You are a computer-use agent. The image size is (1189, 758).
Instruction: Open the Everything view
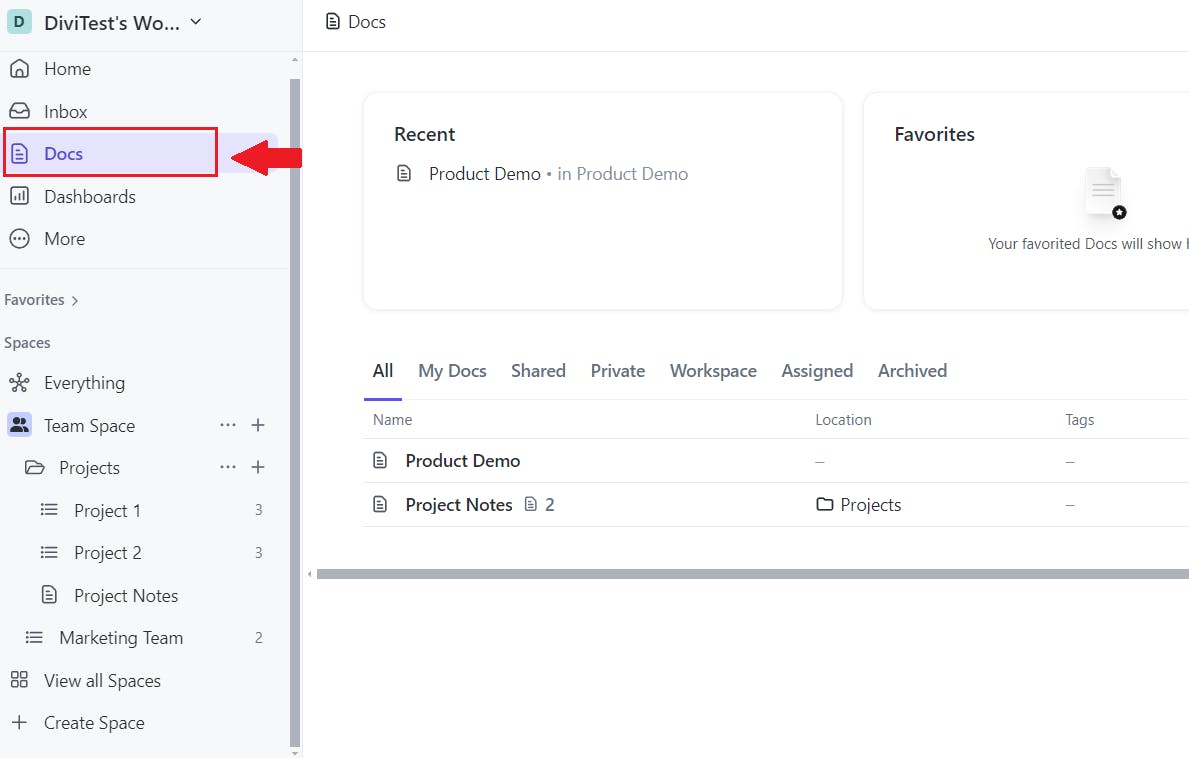tap(84, 382)
